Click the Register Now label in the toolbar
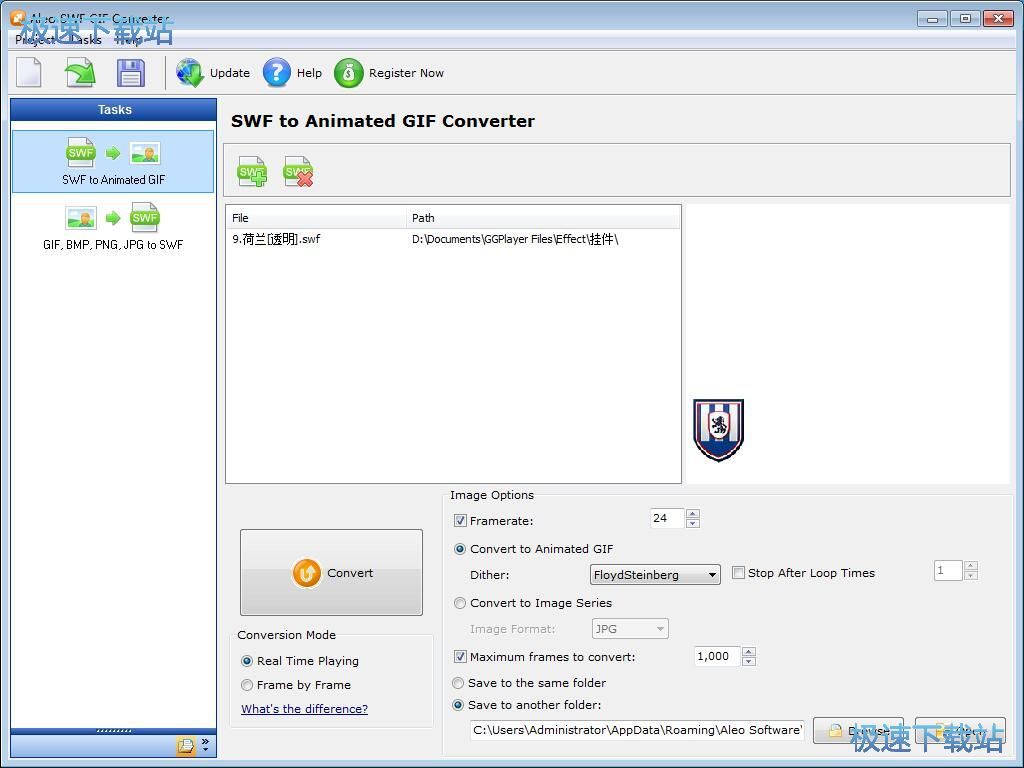 click(x=406, y=73)
